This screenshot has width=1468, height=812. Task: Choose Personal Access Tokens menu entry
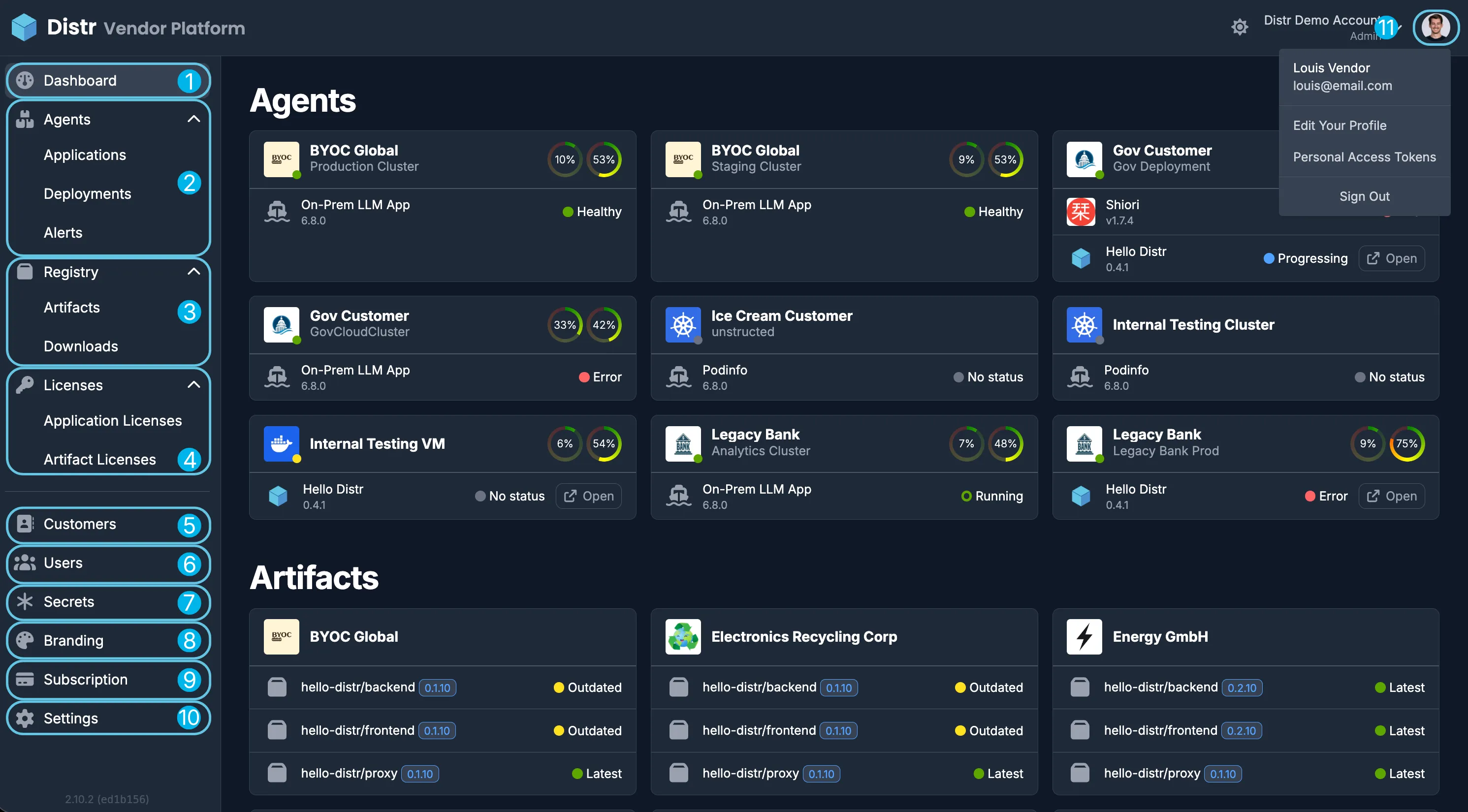pyautogui.click(x=1364, y=156)
